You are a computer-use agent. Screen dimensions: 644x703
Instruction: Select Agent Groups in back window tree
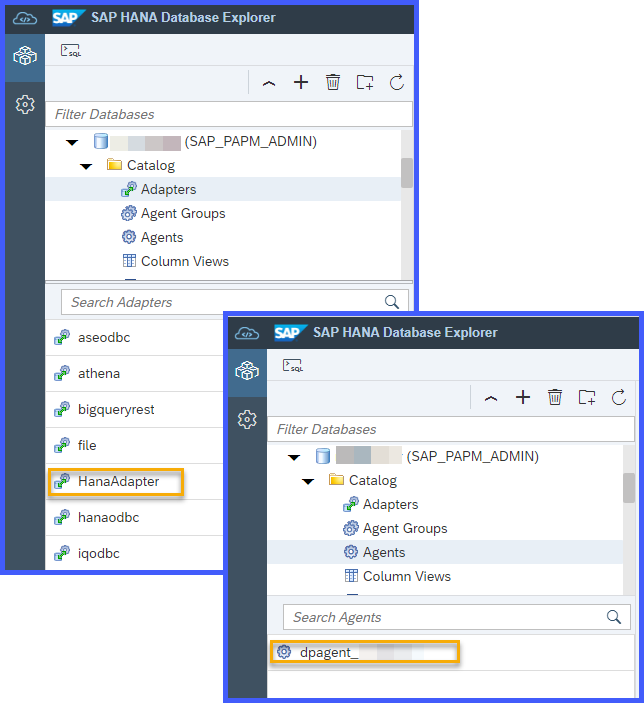(223, 213)
